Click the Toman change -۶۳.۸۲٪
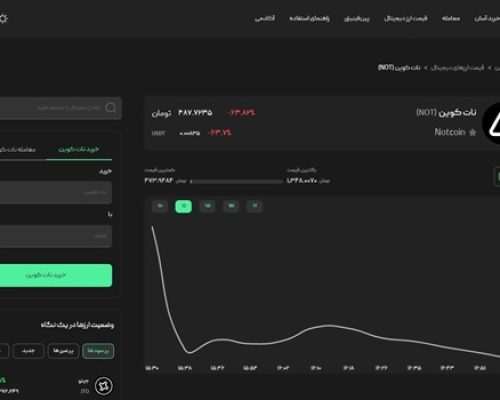 click(x=241, y=113)
